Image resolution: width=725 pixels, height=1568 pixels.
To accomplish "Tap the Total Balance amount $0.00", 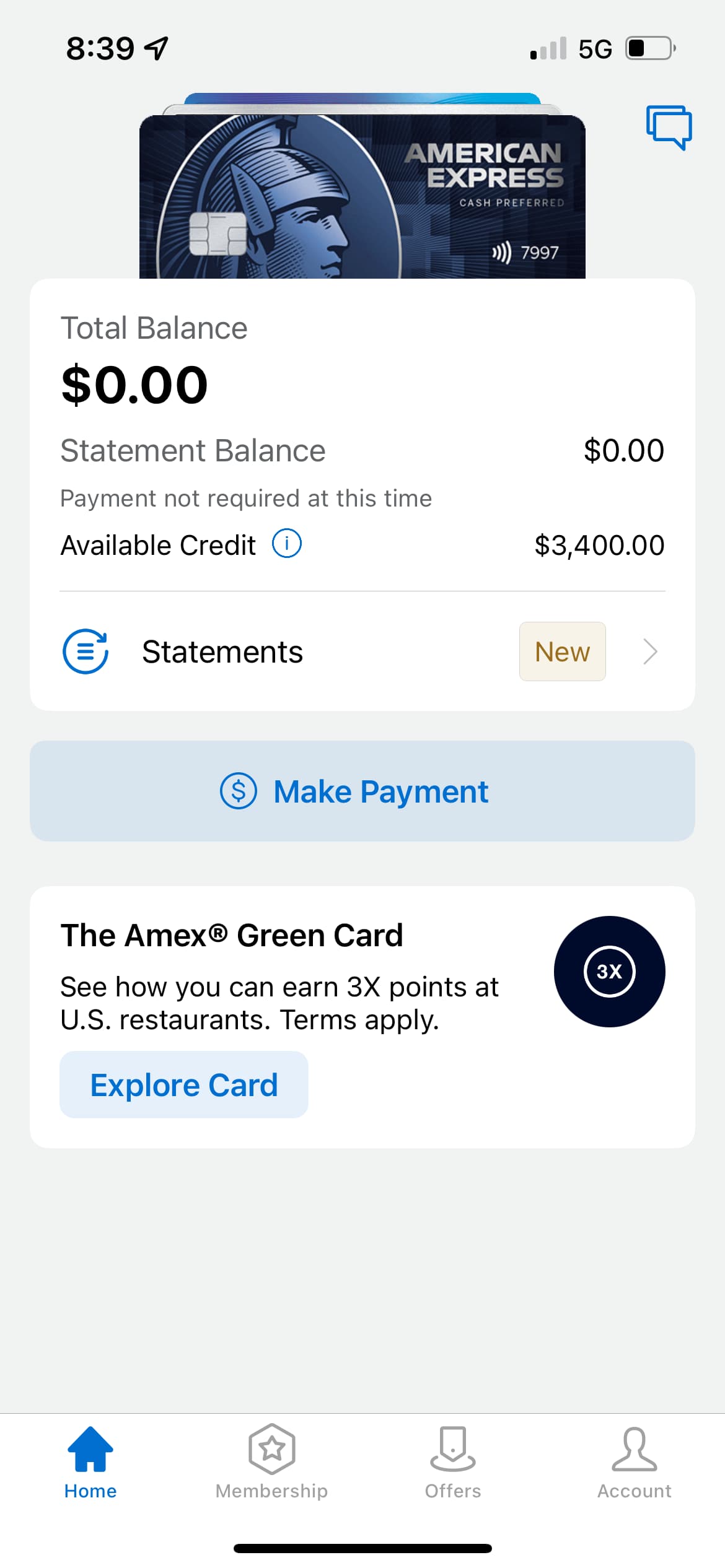I will click(x=134, y=385).
